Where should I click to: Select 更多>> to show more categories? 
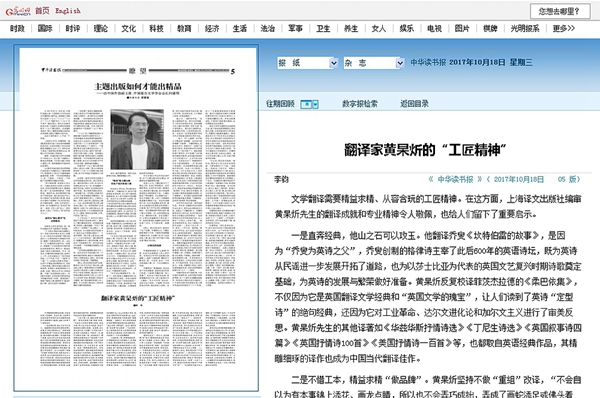(x=564, y=28)
